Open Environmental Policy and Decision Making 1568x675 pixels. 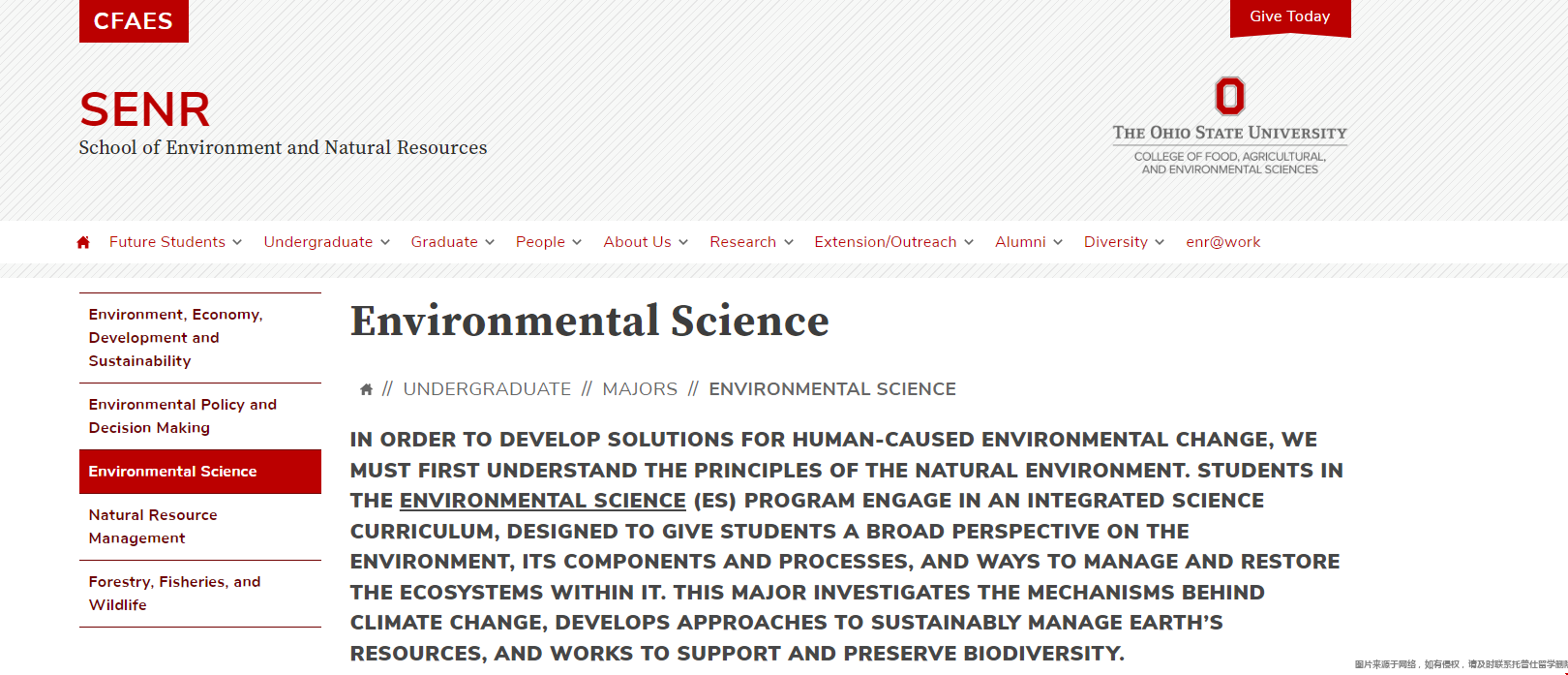click(x=200, y=416)
